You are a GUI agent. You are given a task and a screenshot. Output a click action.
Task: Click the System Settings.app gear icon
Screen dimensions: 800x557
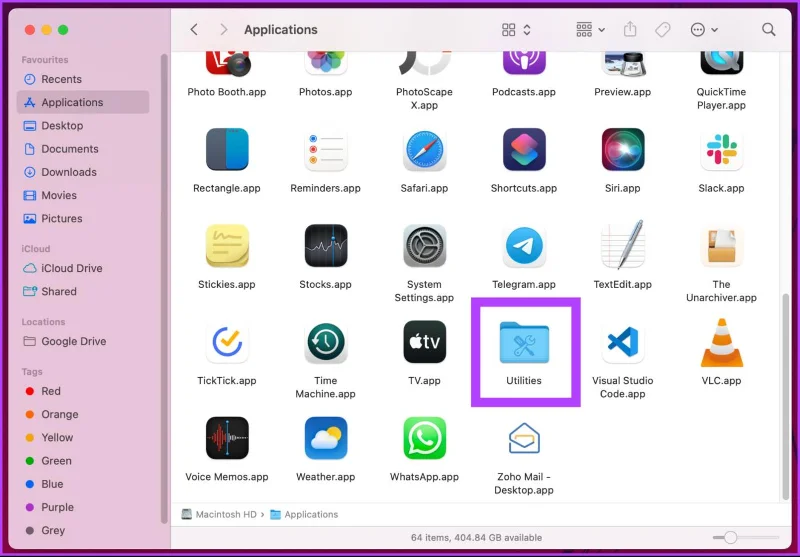pos(424,246)
